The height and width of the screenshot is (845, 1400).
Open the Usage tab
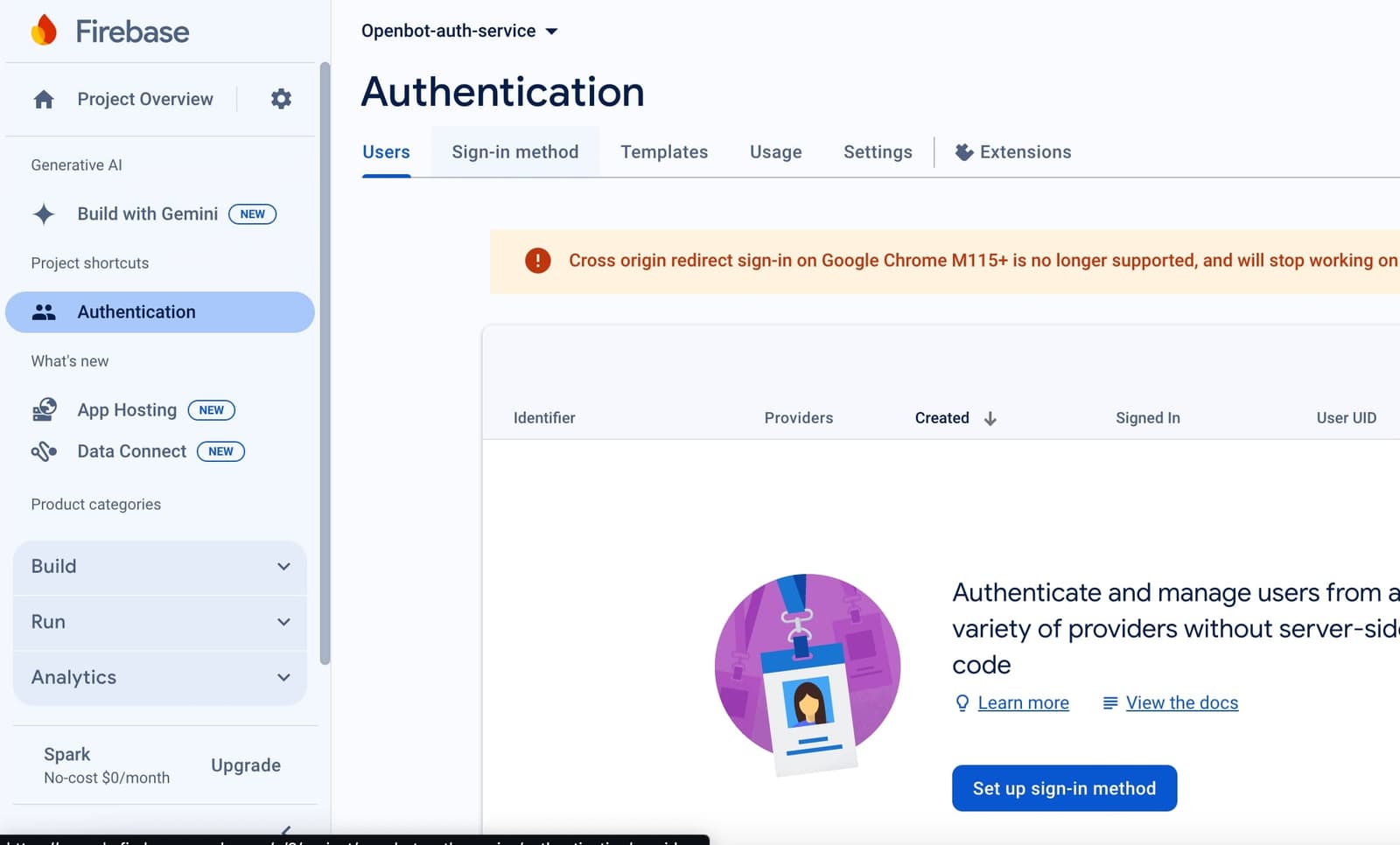[776, 152]
